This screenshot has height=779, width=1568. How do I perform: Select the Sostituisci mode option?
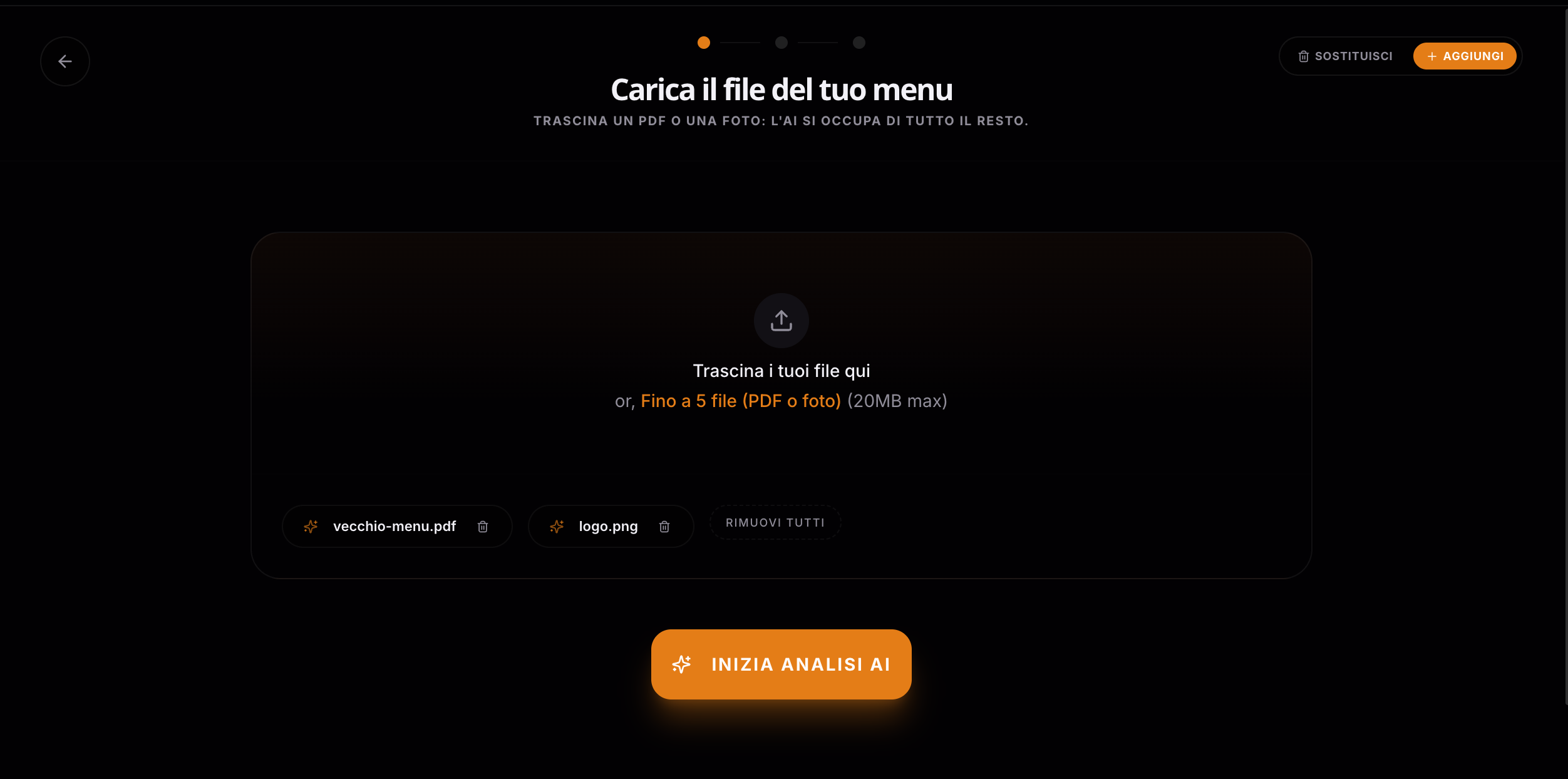tap(1346, 56)
